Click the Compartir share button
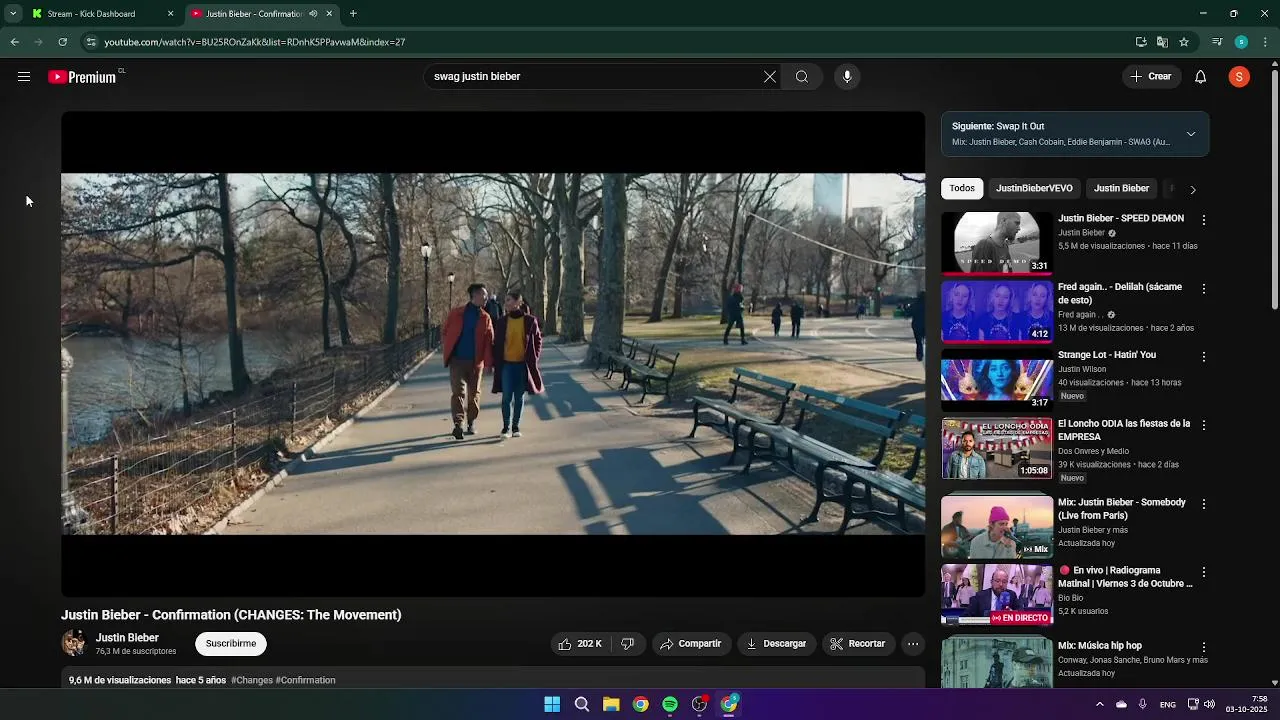Image resolution: width=1280 pixels, height=720 pixels. click(690, 644)
